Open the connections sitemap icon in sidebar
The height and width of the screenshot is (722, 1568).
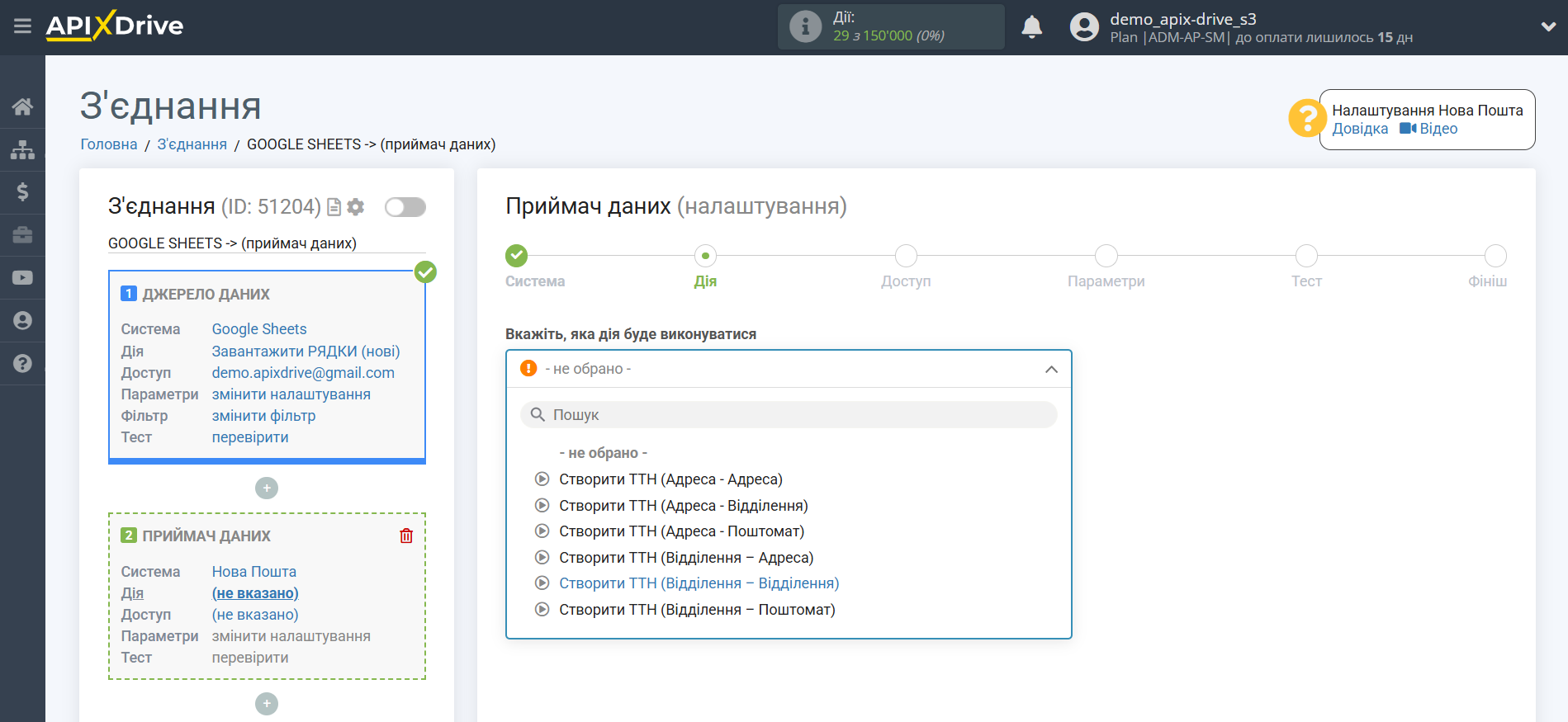click(x=22, y=149)
